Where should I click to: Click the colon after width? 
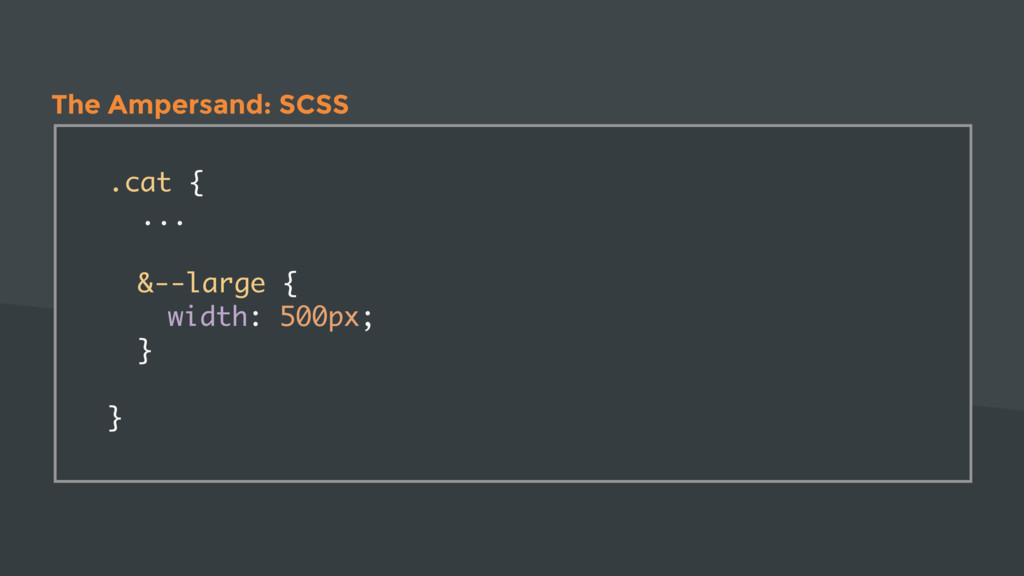pos(255,319)
